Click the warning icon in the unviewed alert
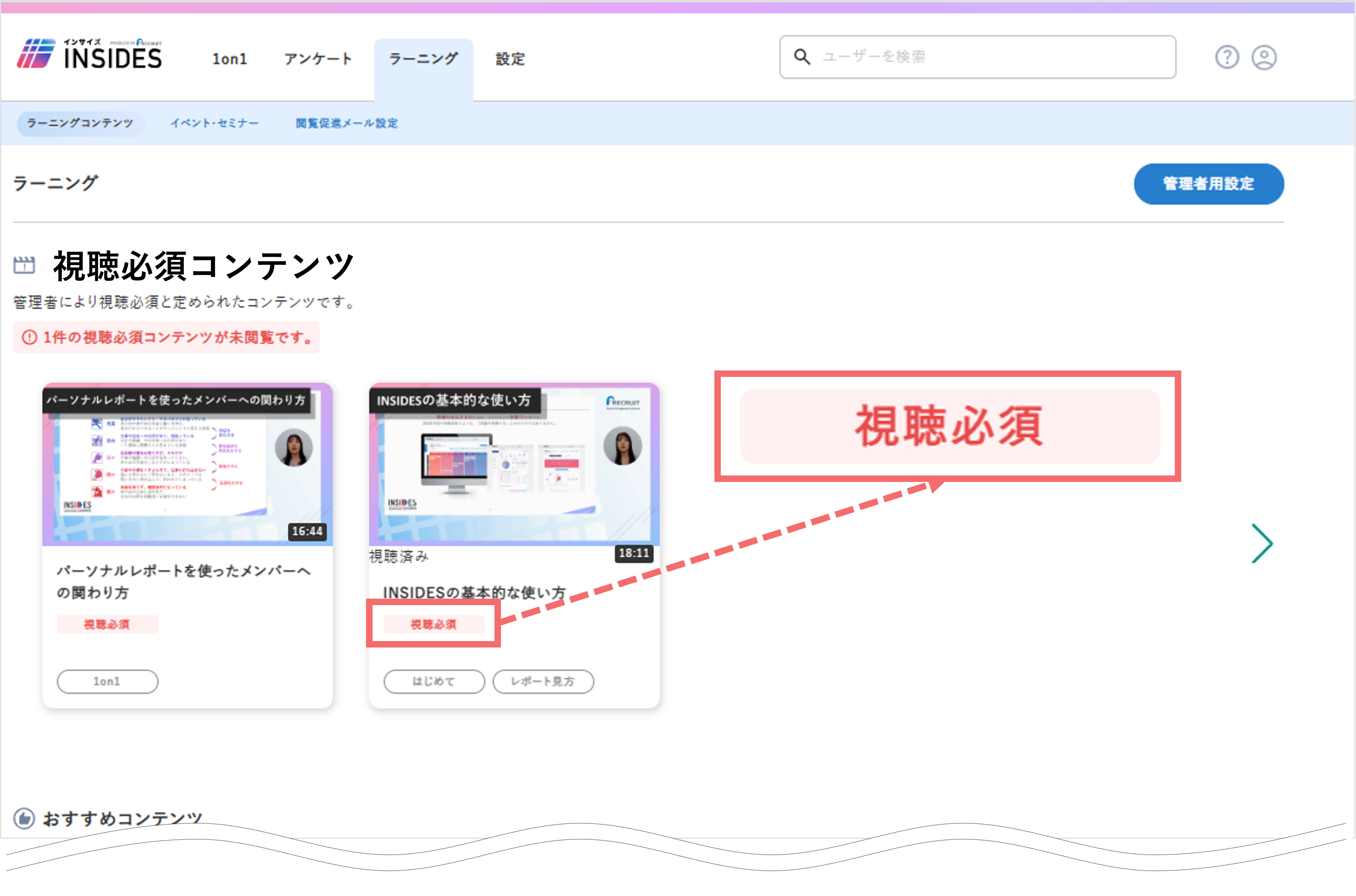The image size is (1356, 896). 29,337
